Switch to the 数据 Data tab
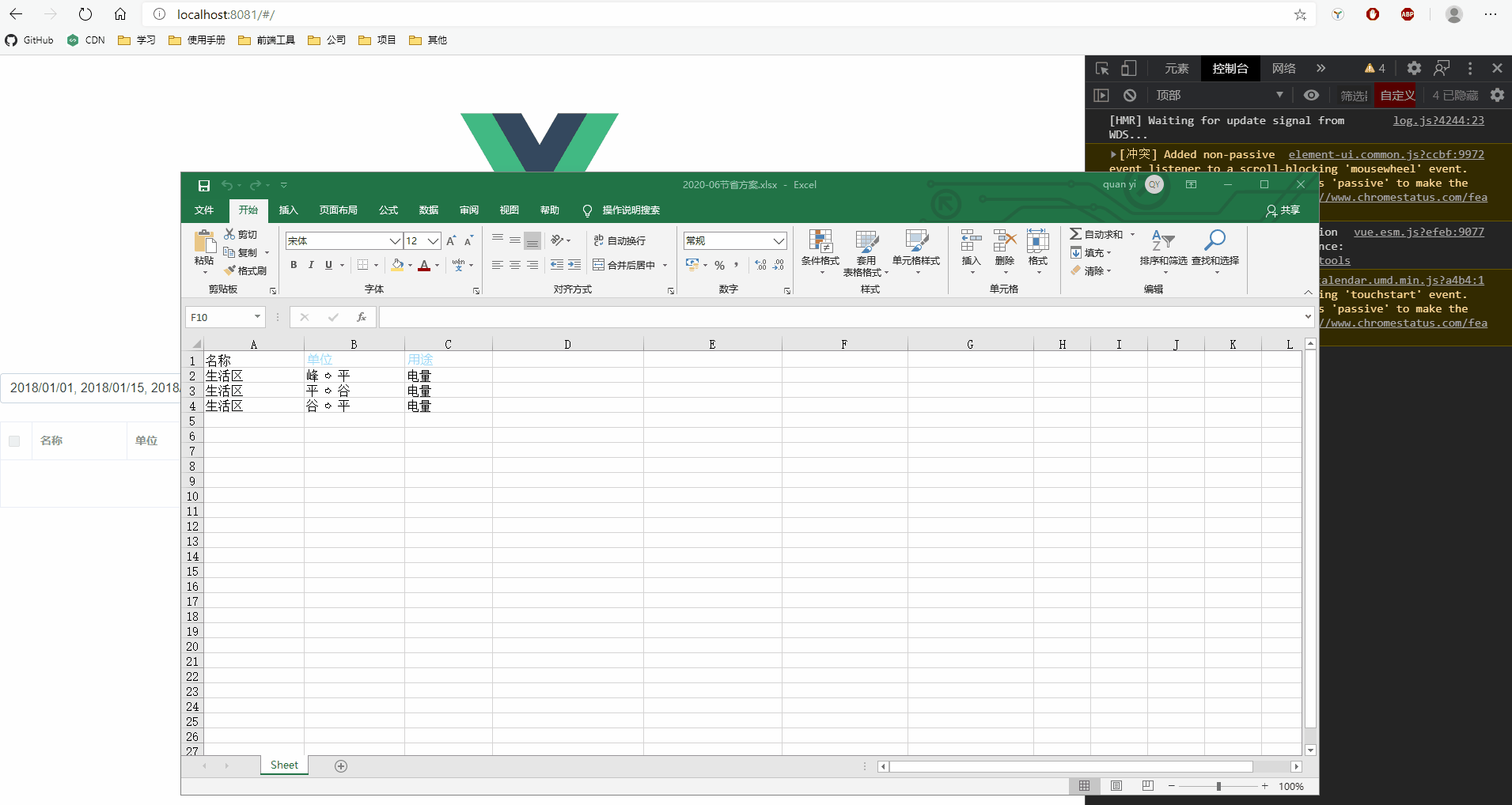 point(429,210)
